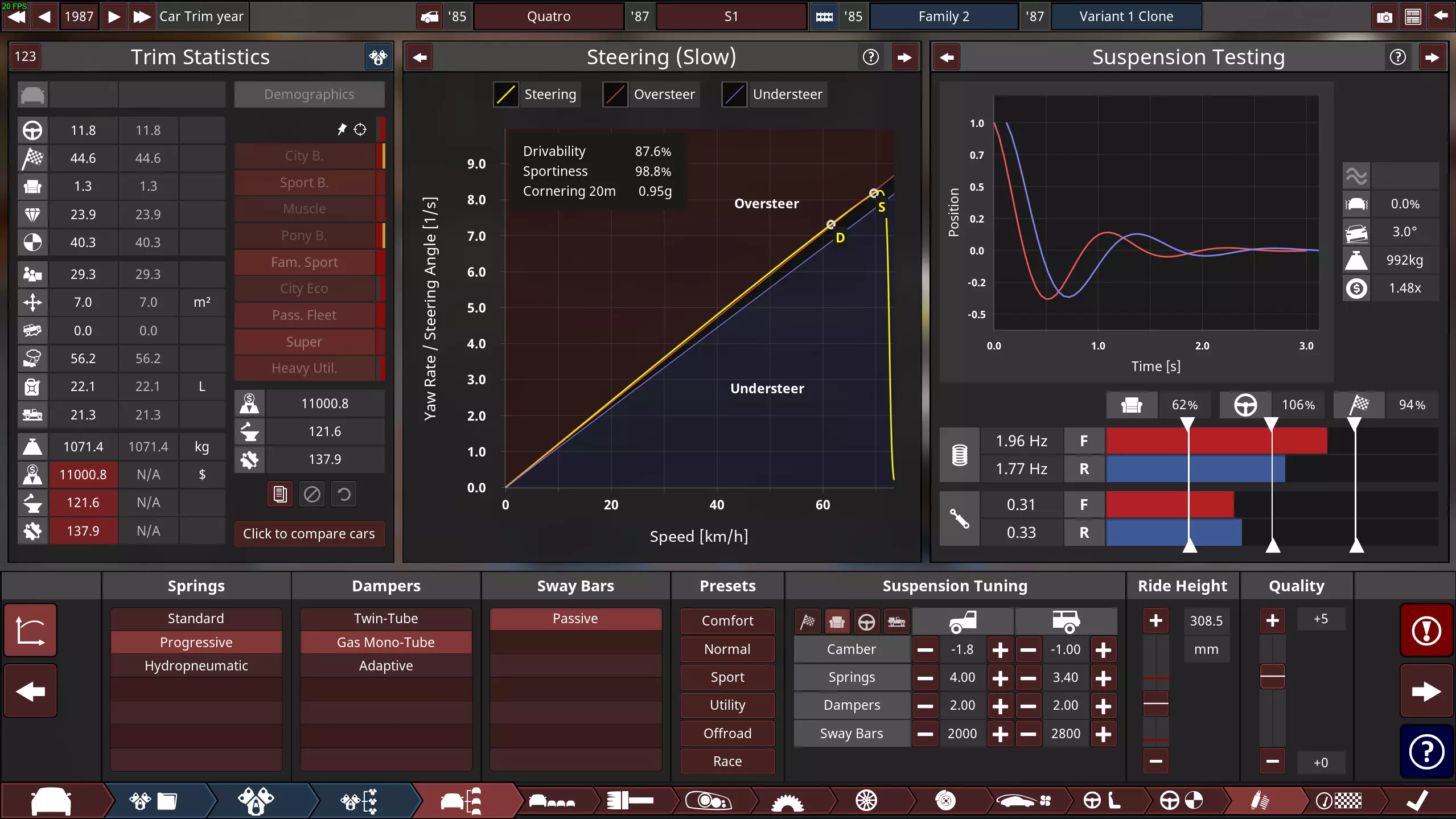Open the brakes tab in bottom bar
This screenshot has height=819, width=1456.
point(945,801)
